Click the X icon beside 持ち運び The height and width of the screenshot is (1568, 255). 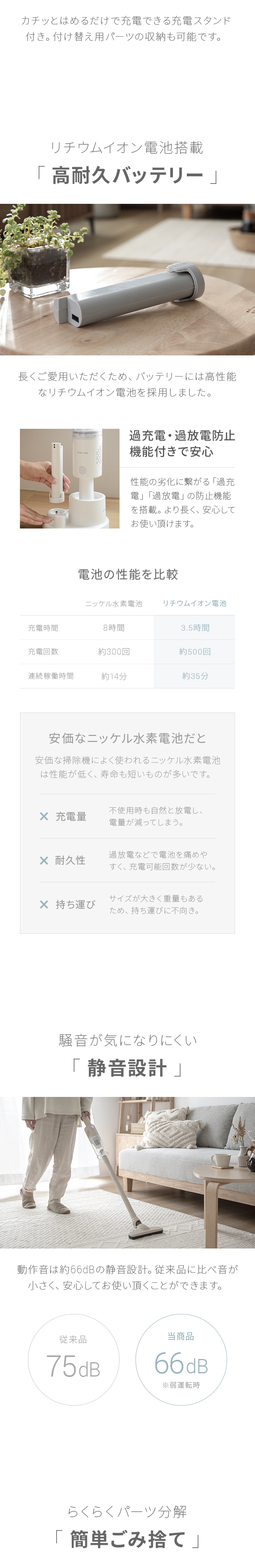click(x=44, y=905)
